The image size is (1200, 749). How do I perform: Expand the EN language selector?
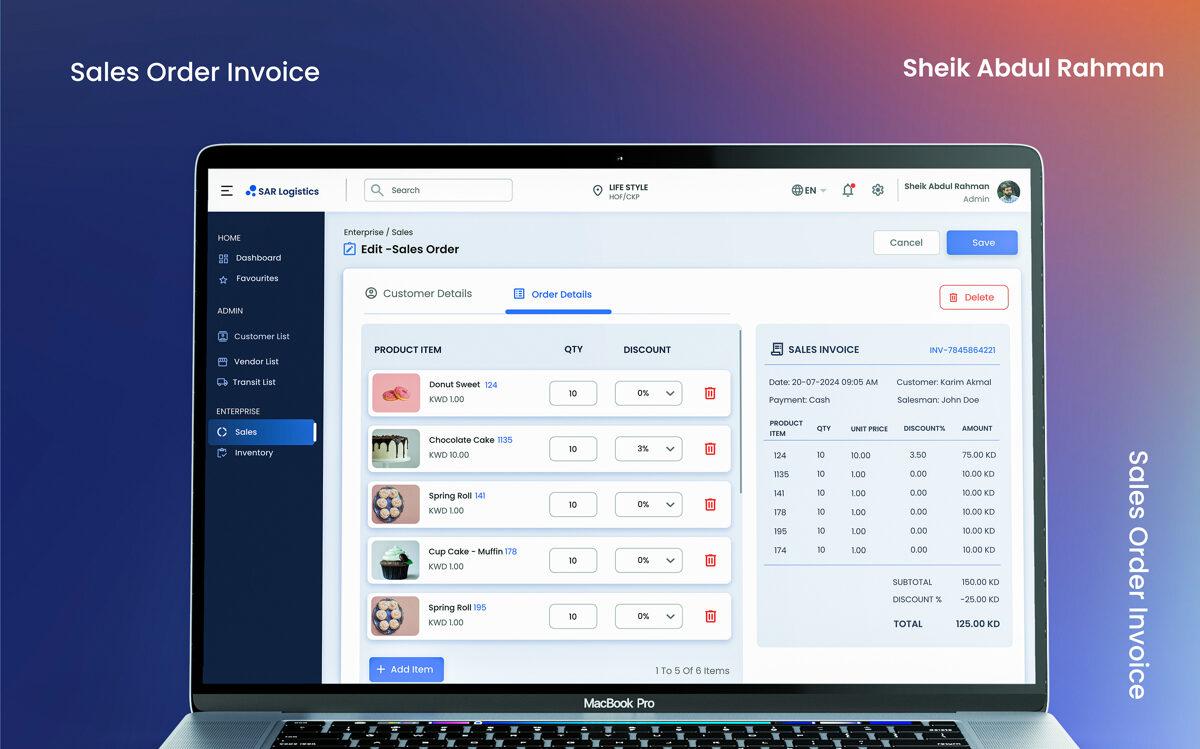(x=808, y=190)
